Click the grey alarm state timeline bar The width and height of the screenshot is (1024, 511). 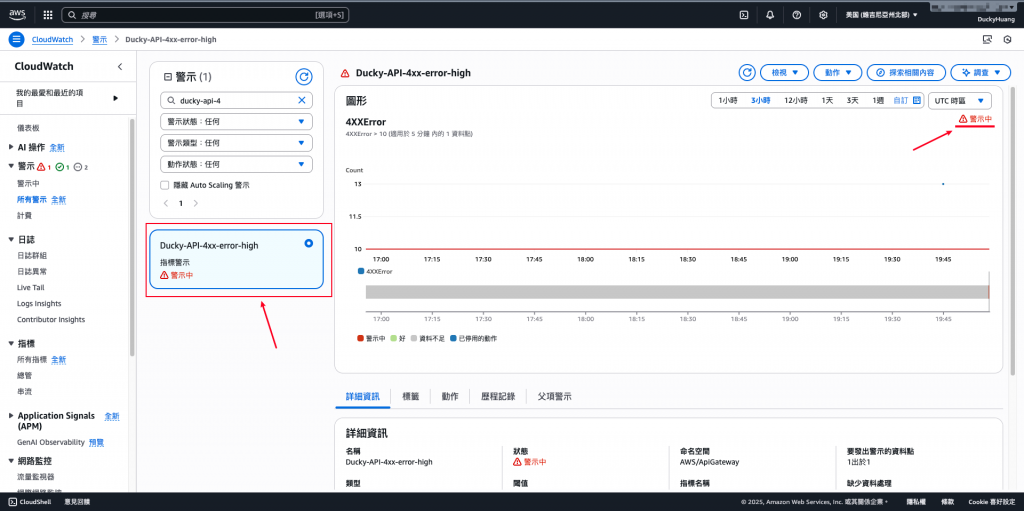[x=677, y=292]
